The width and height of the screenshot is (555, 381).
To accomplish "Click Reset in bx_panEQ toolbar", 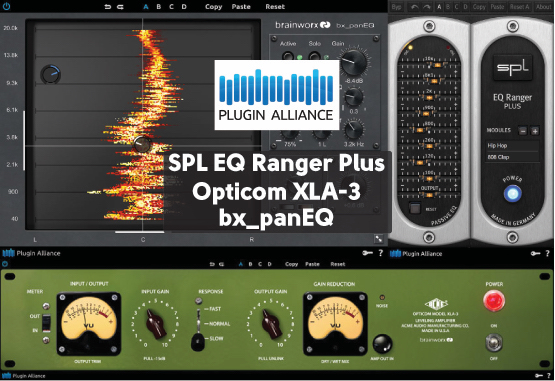I will pyautogui.click(x=275, y=7).
